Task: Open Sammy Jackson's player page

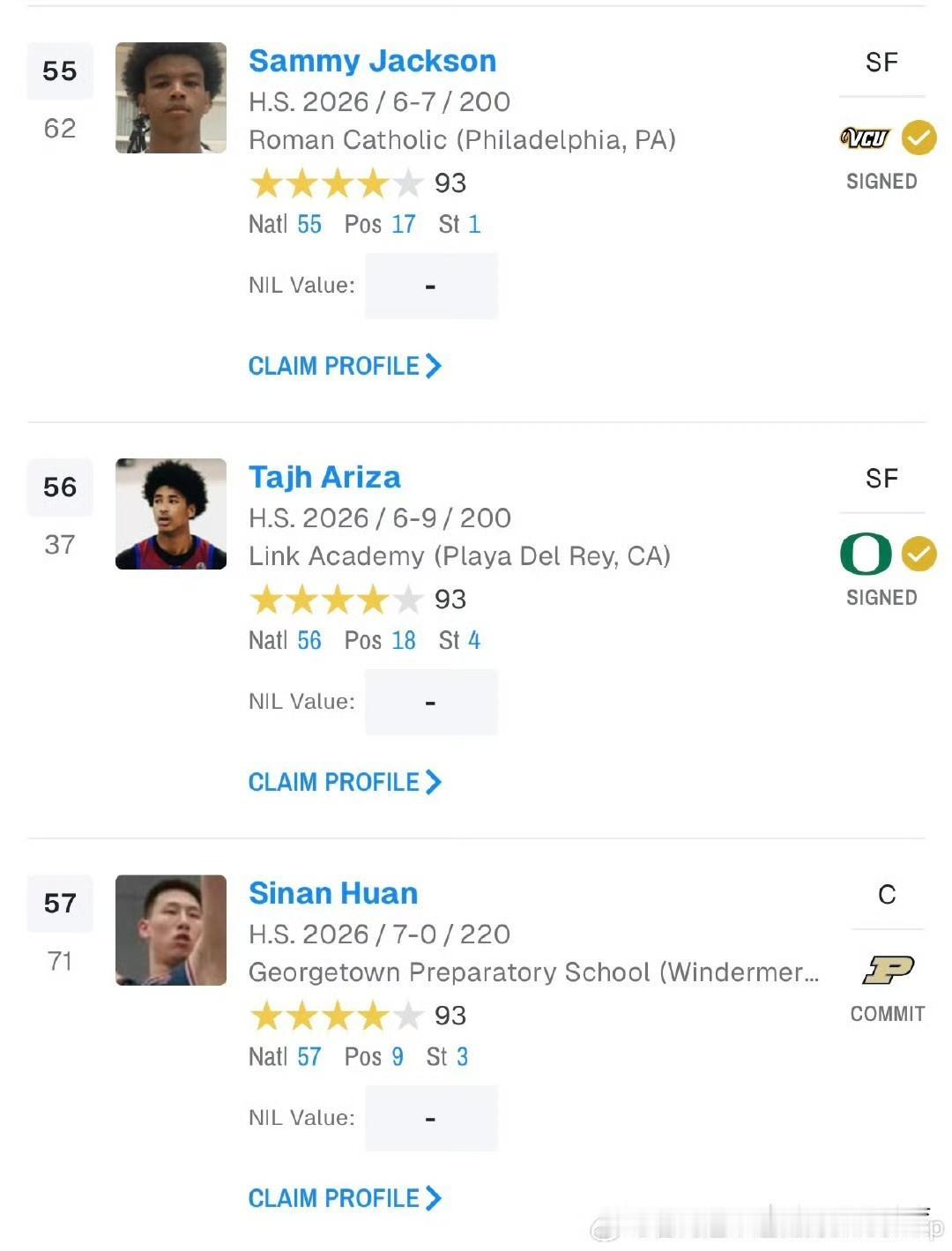Action: [x=372, y=61]
